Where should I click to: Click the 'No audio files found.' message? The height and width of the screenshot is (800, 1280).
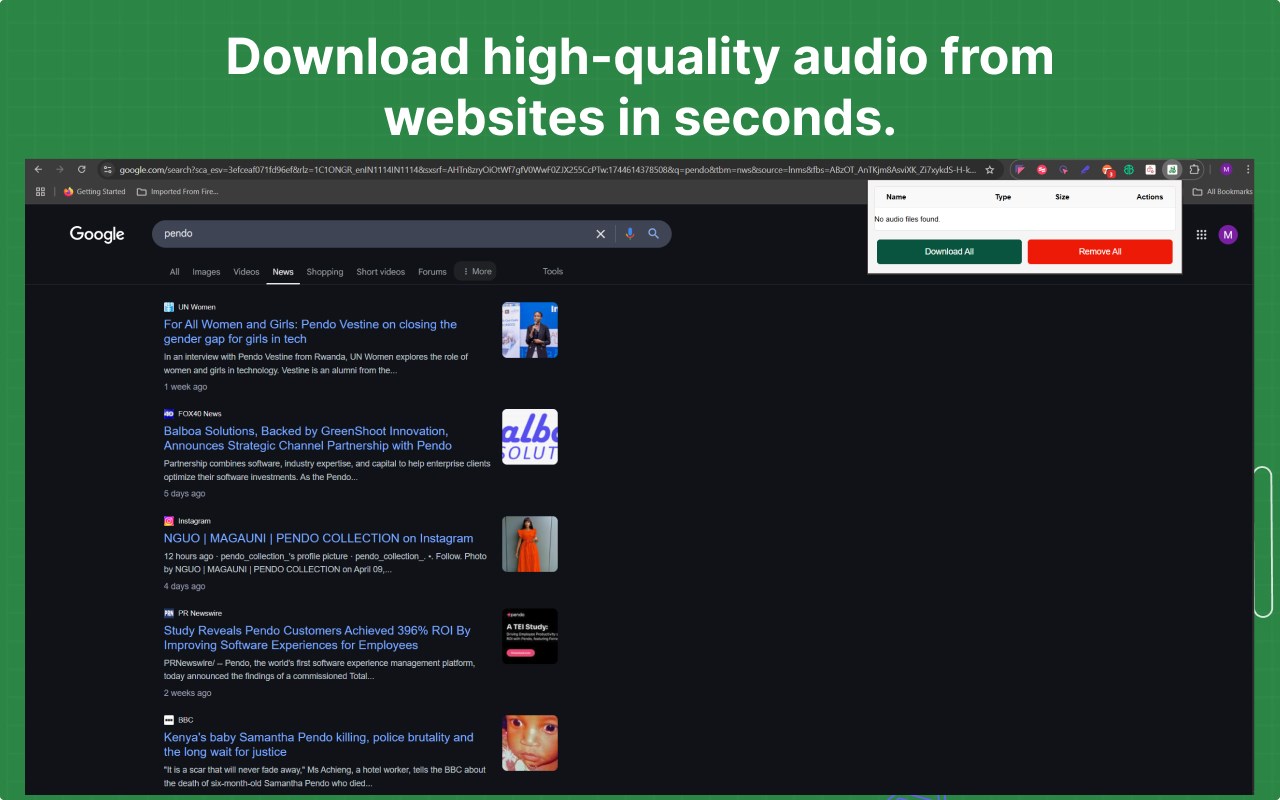coord(907,219)
